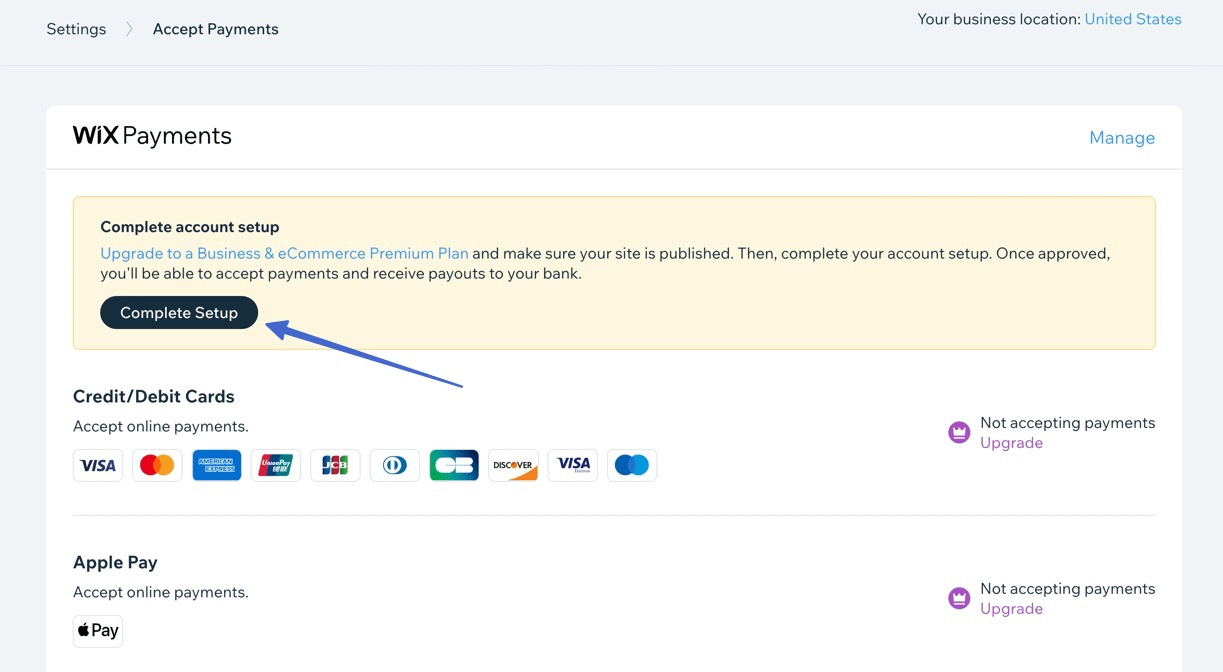Click the UnionPay card icon
The image size is (1223, 672).
pos(275,464)
